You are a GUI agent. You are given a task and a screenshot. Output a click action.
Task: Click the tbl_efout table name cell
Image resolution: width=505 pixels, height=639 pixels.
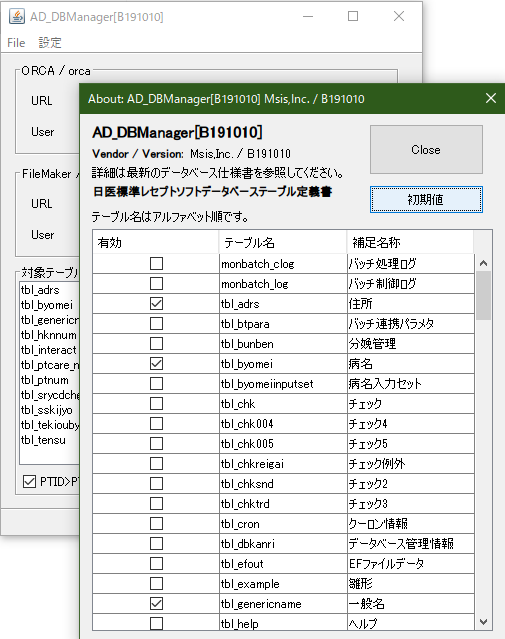(x=283, y=564)
